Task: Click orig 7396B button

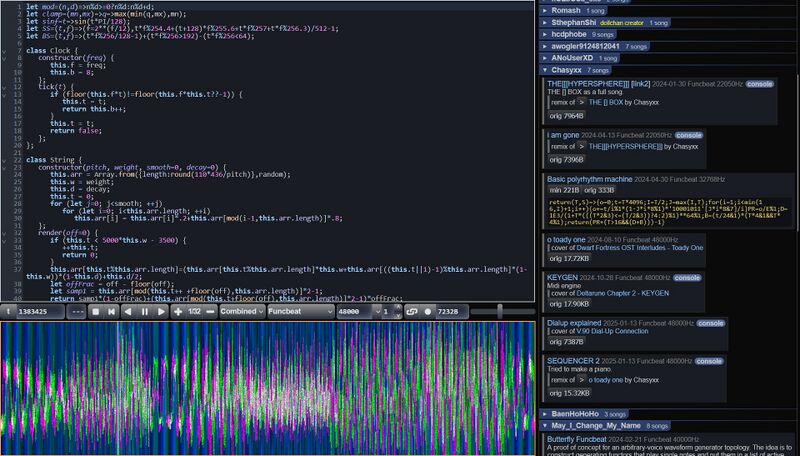Action: [566, 160]
